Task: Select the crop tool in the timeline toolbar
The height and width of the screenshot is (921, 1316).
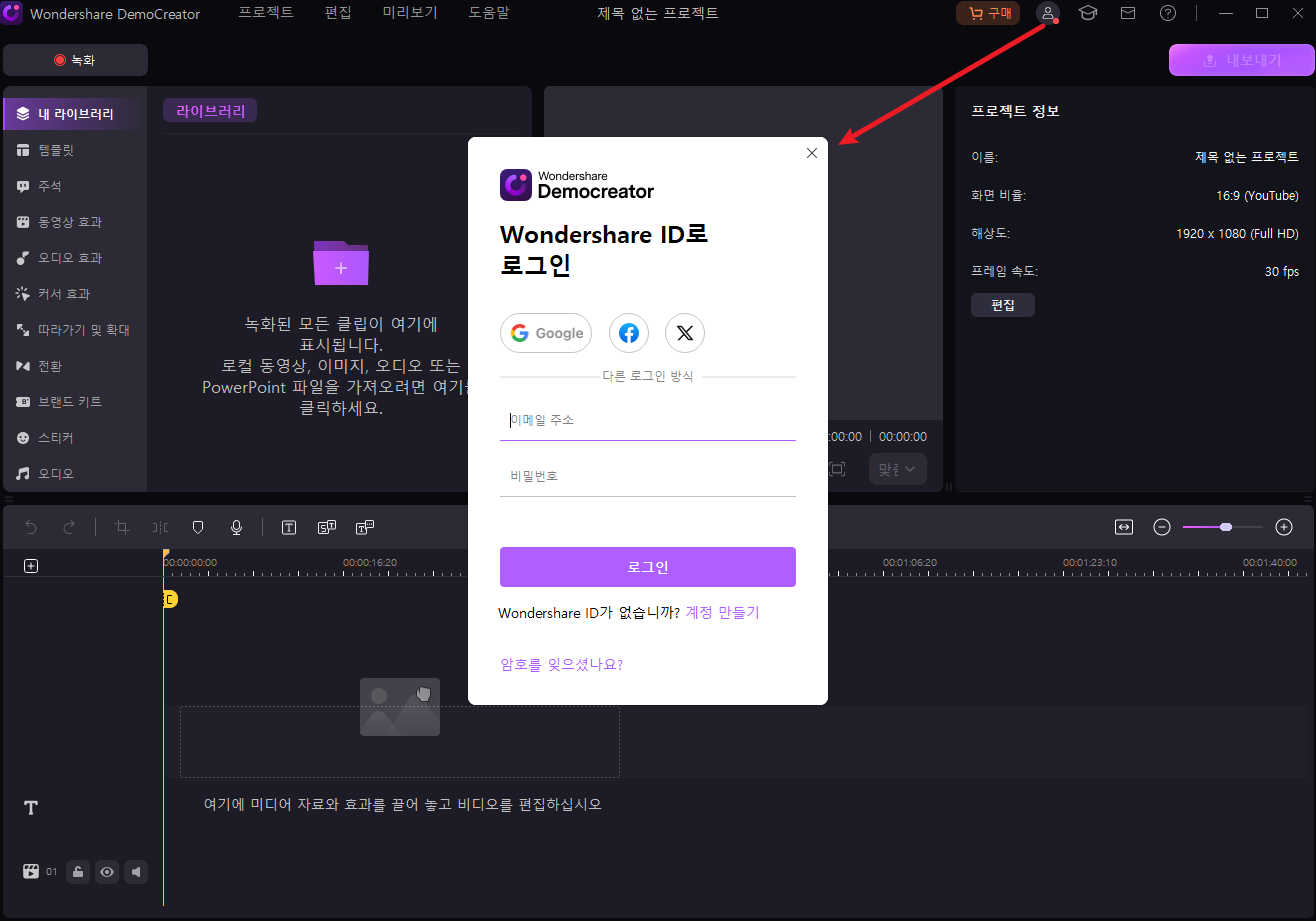Action: (x=122, y=527)
